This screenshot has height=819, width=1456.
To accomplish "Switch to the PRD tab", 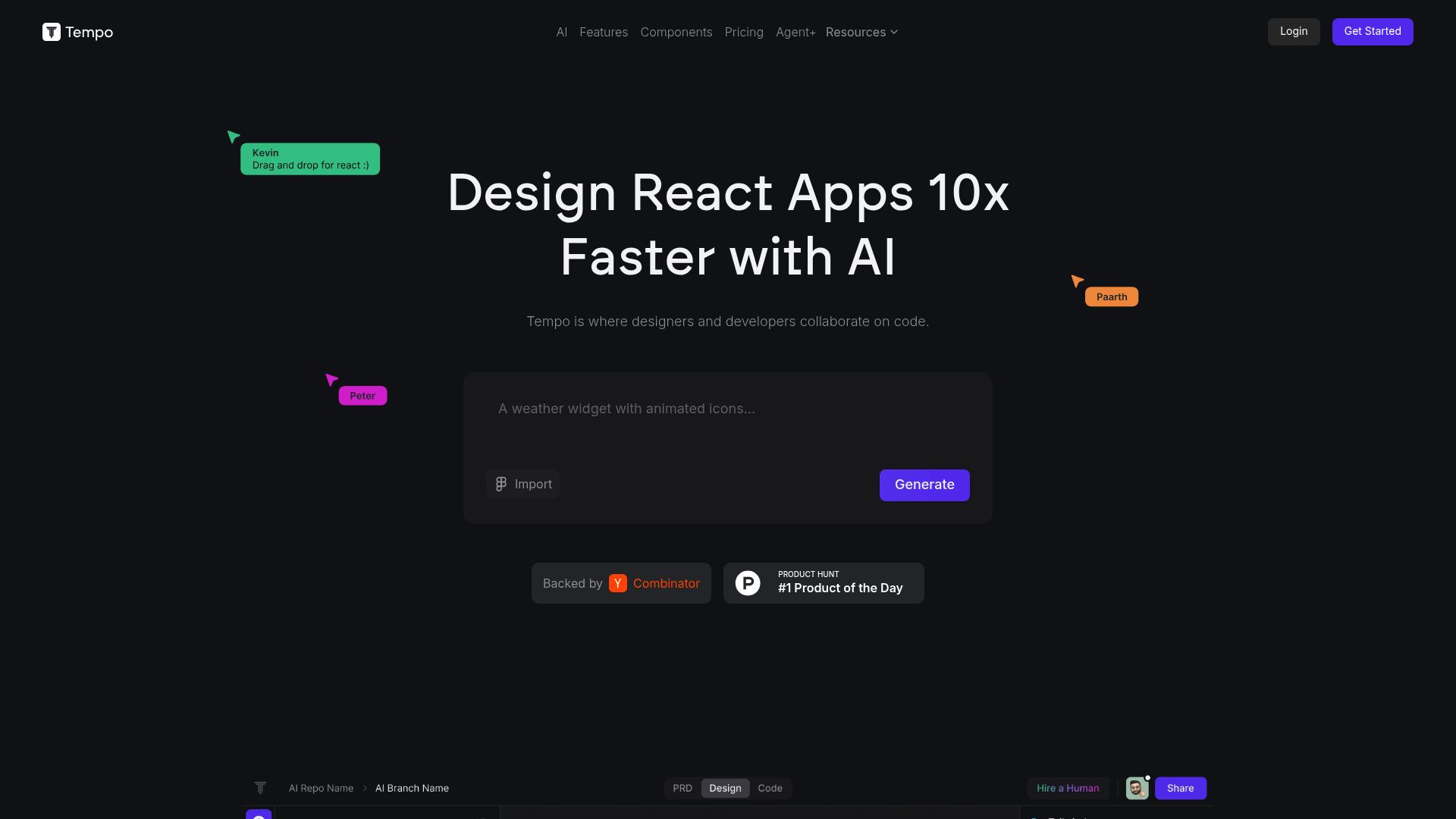I will point(682,788).
